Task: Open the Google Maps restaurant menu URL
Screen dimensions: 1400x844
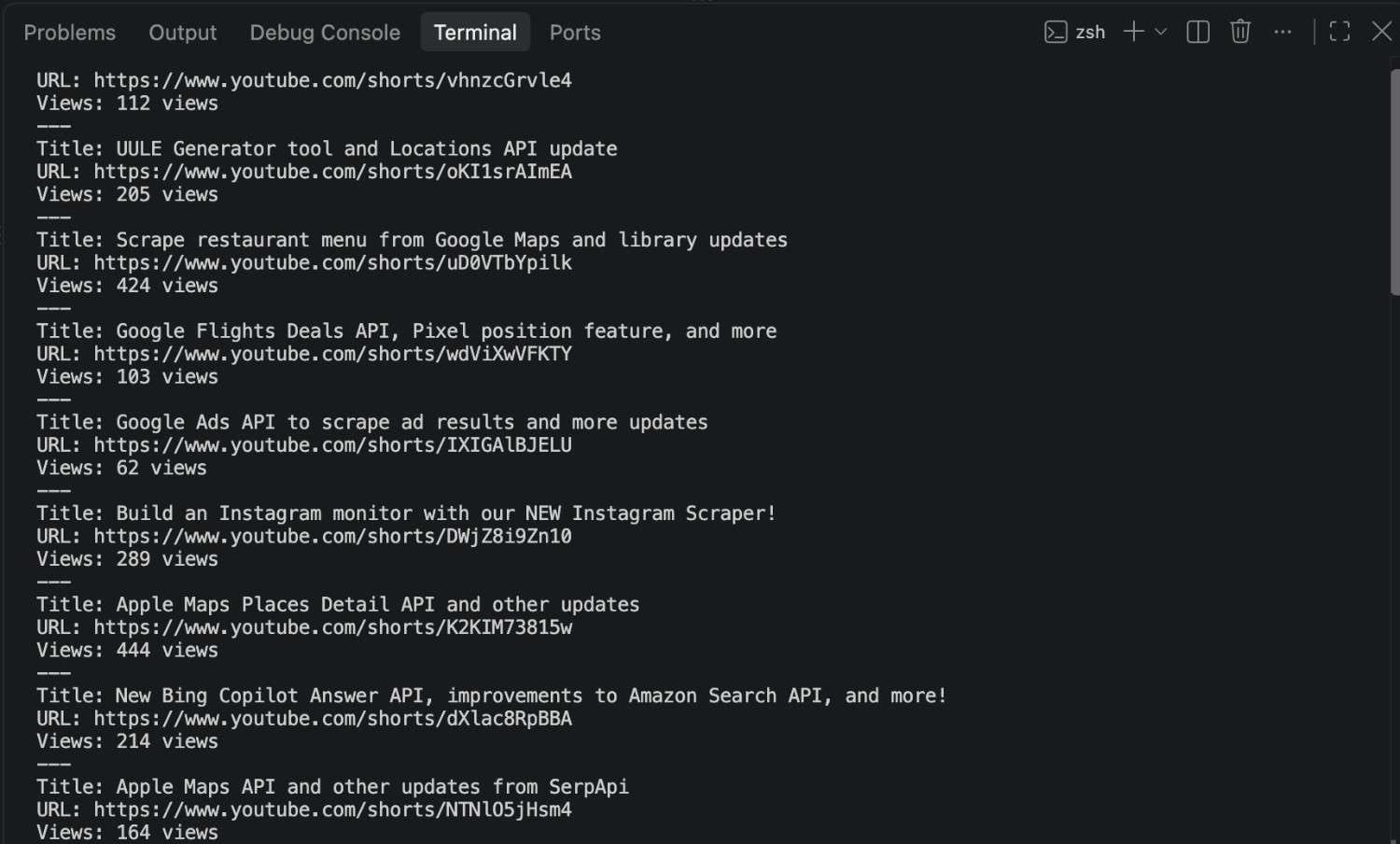Action: coord(333,263)
